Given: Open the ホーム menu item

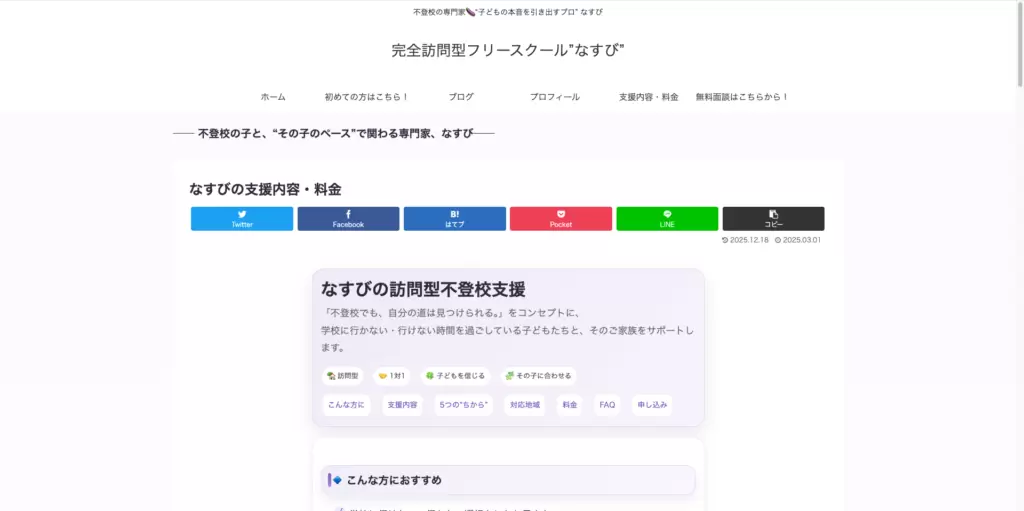Looking at the screenshot, I should click(x=273, y=97).
